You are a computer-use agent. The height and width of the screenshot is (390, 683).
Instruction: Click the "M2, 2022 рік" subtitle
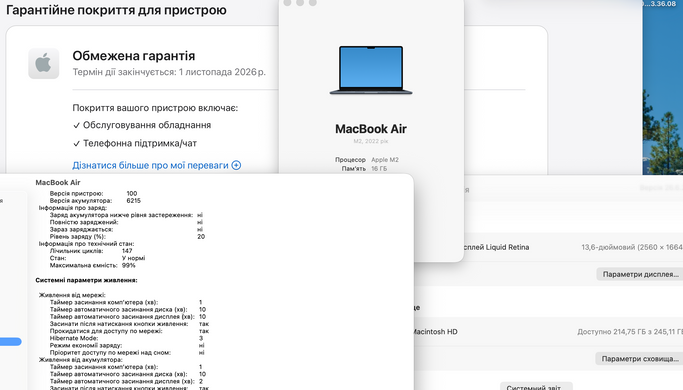371,141
